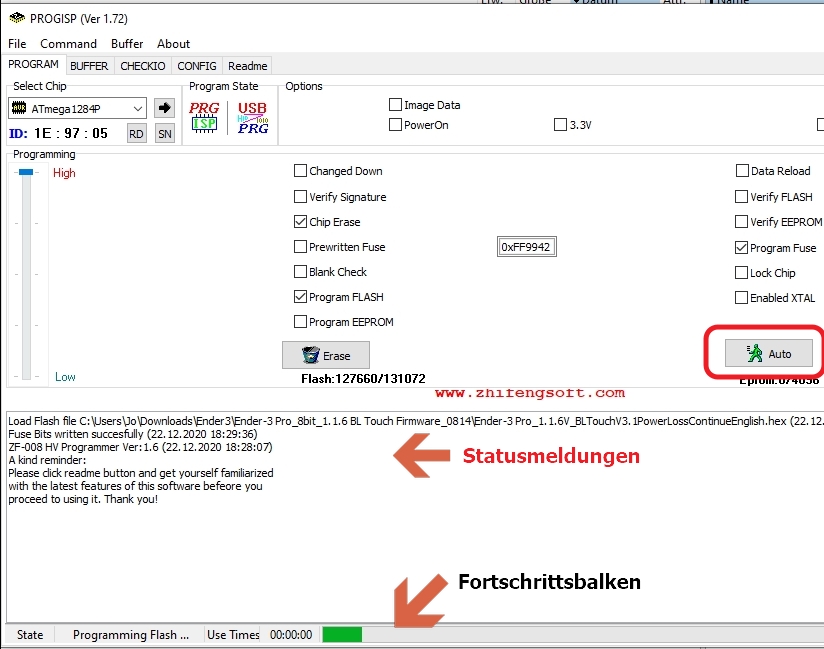Viewport: 824px width, 649px height.
Task: Open the About menu
Action: pyautogui.click(x=173, y=44)
